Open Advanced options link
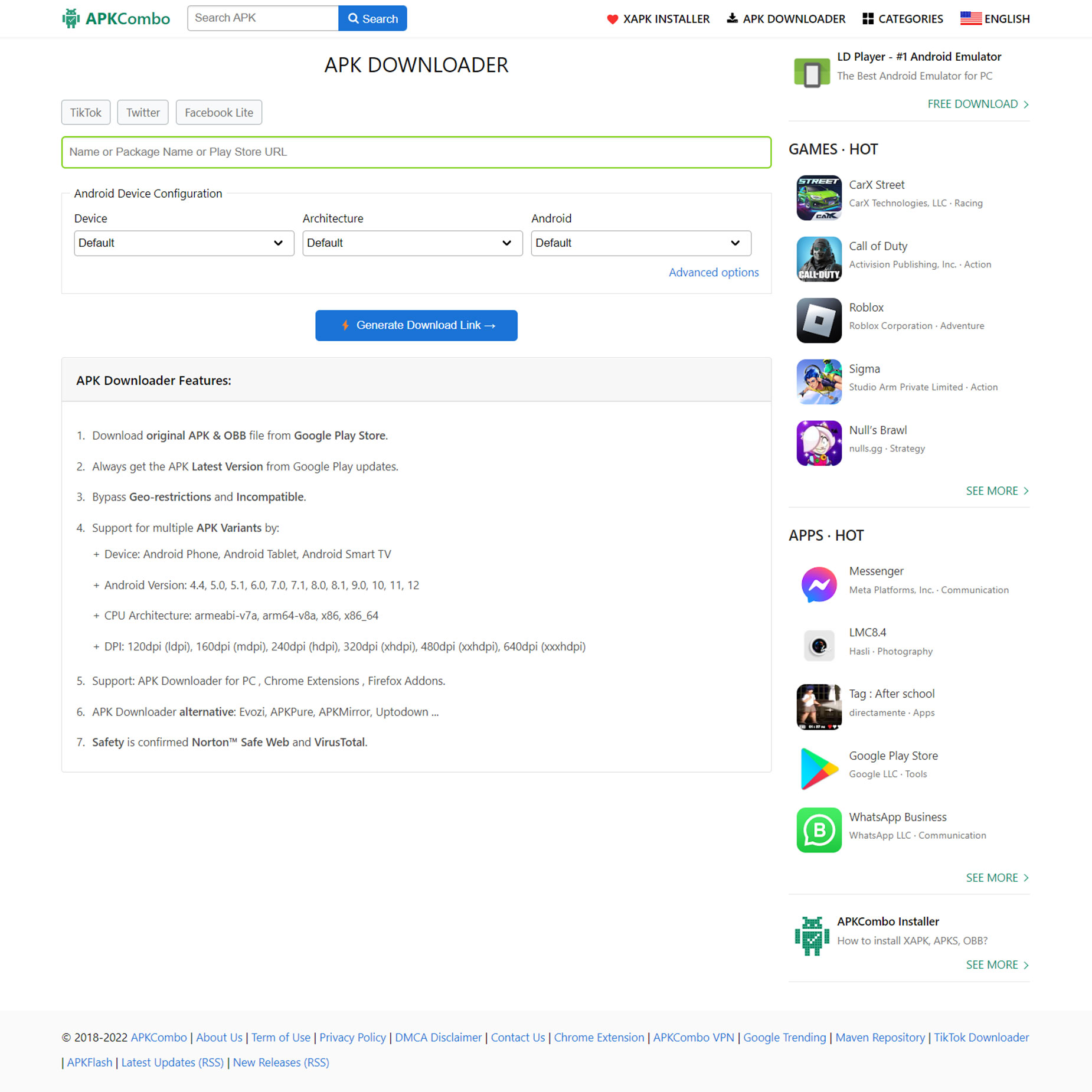1092x1092 pixels. click(714, 272)
